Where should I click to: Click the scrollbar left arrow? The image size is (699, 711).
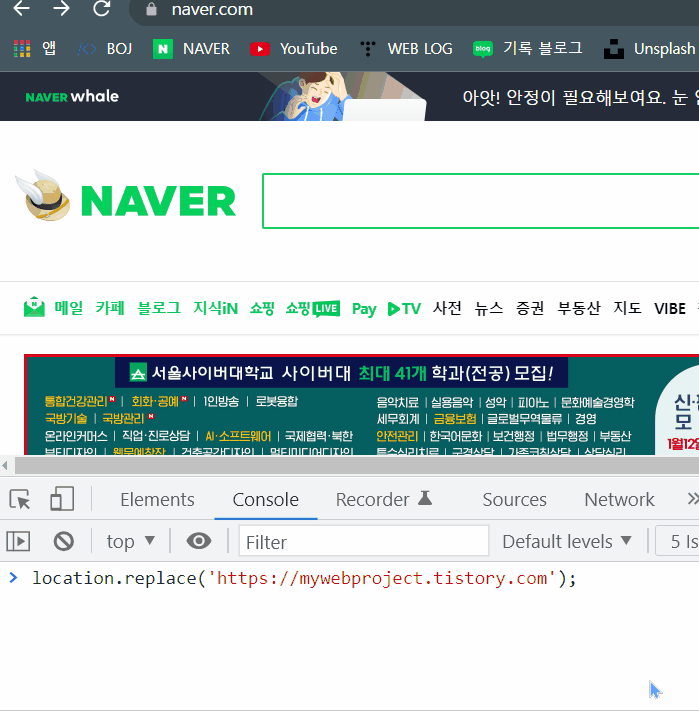tap(5, 465)
